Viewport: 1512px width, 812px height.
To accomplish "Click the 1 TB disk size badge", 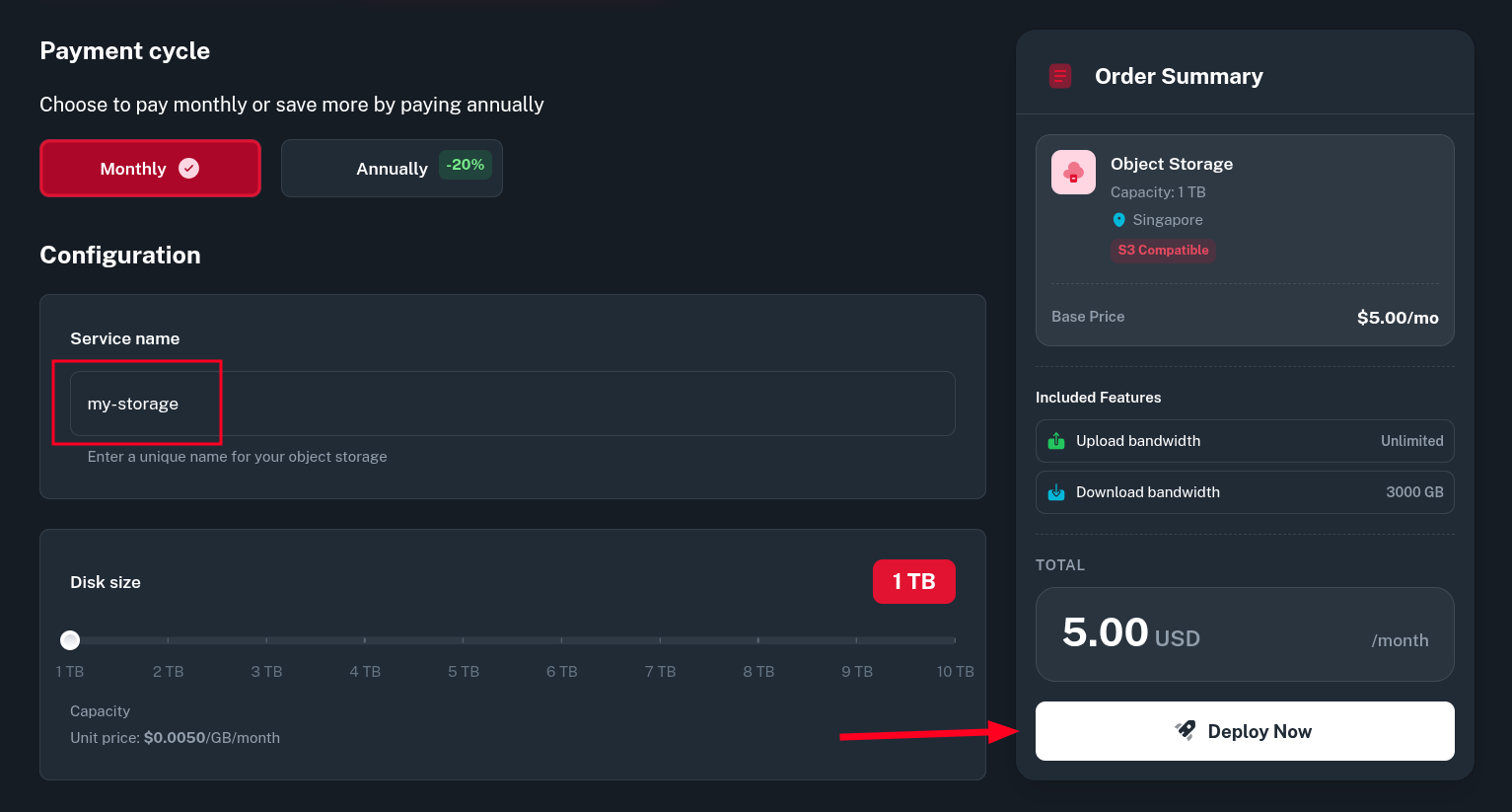I will [x=913, y=582].
